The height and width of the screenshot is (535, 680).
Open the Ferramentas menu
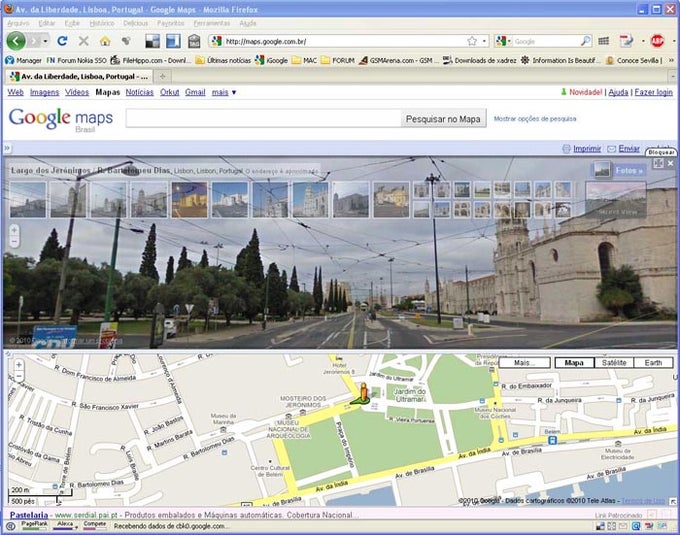click(212, 23)
